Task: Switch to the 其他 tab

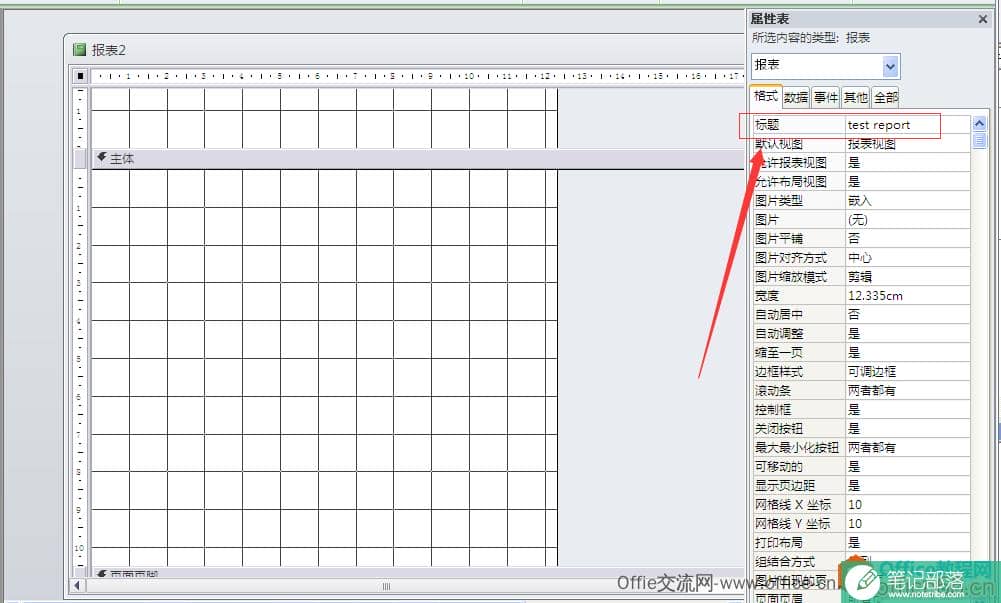Action: 855,98
